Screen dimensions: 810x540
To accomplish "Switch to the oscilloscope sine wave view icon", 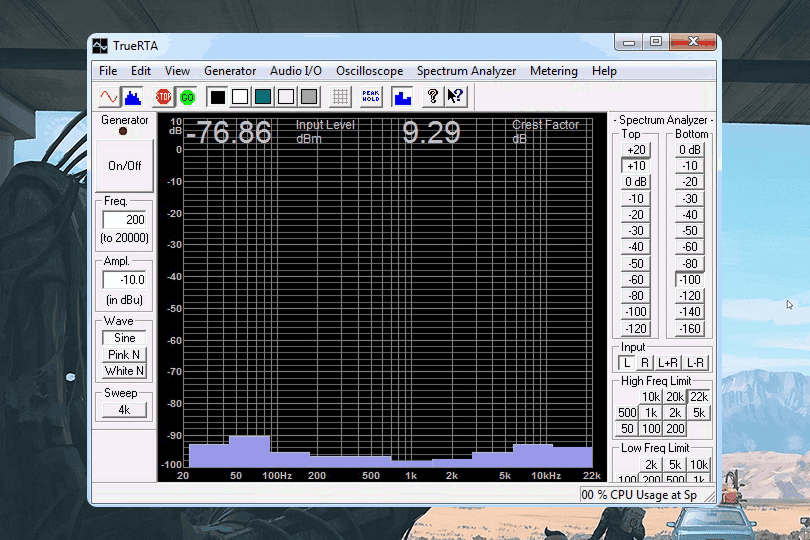I will click(x=108, y=97).
